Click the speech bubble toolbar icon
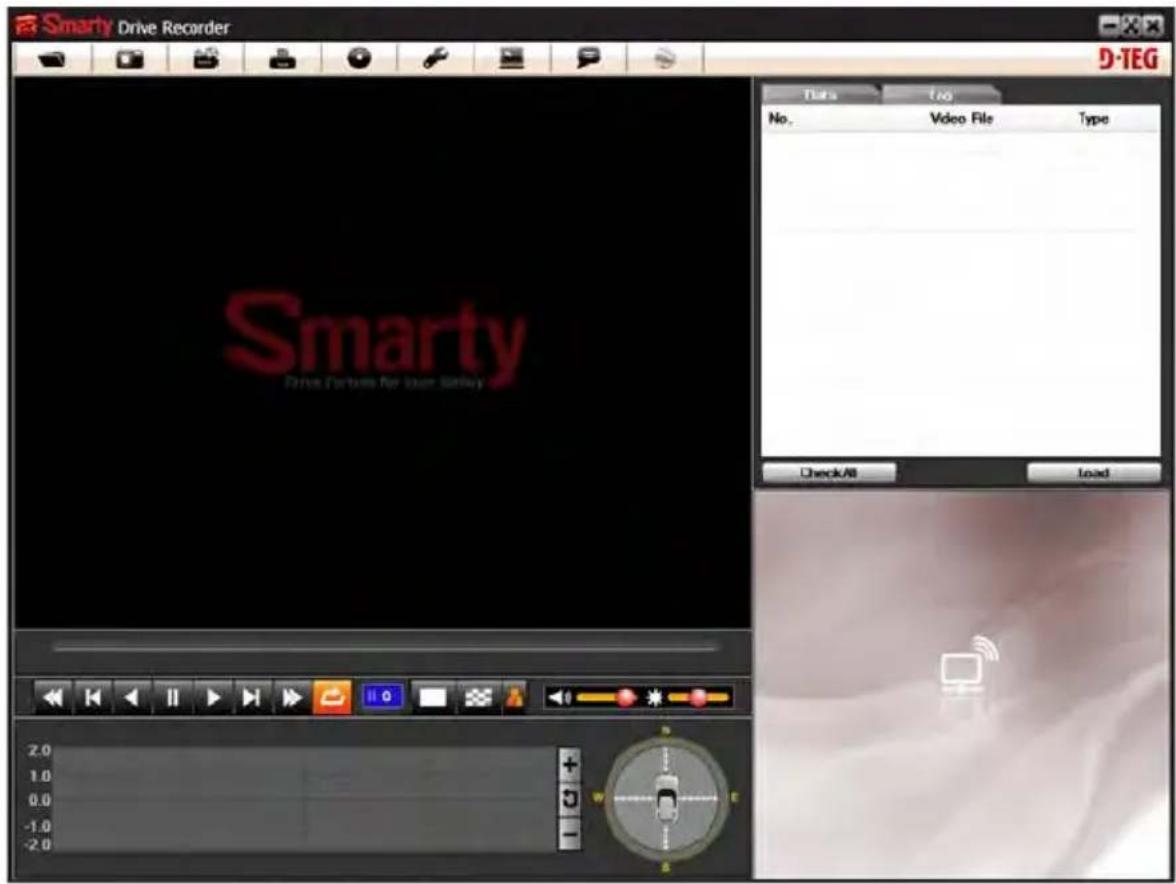Image resolution: width=1176 pixels, height=884 pixels. [x=589, y=59]
